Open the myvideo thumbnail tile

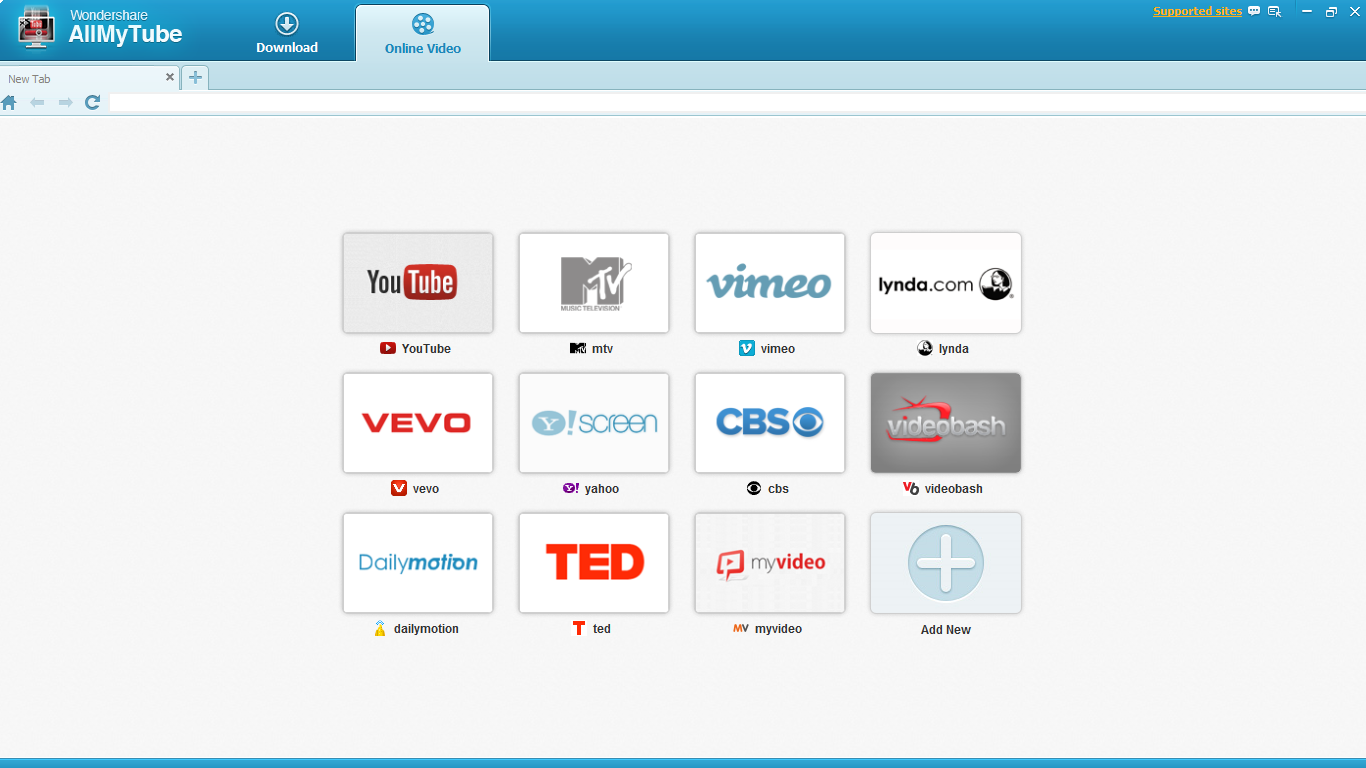click(x=770, y=563)
